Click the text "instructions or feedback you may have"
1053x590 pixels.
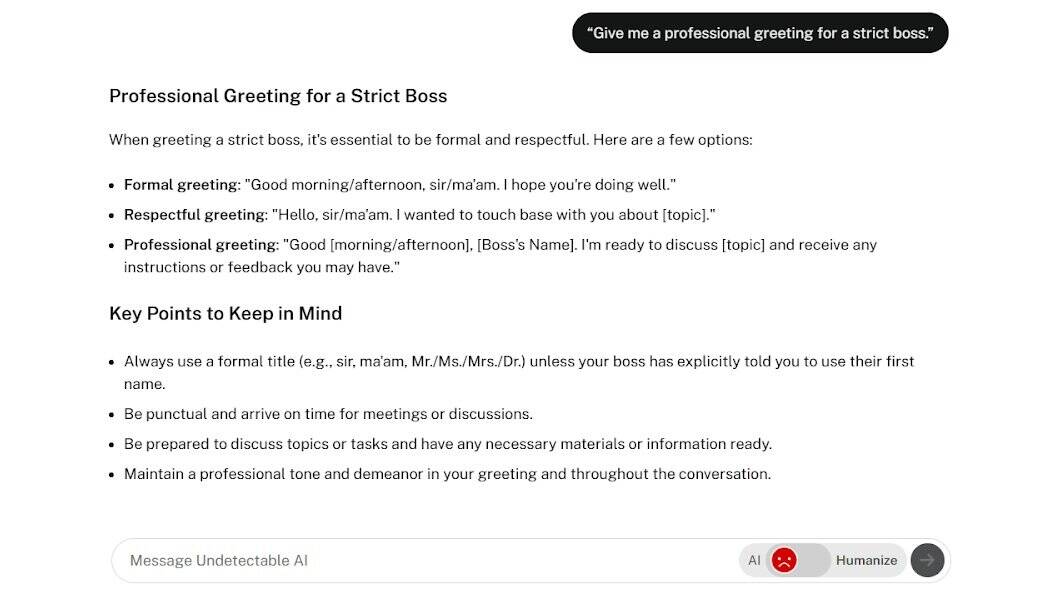pyautogui.click(x=262, y=267)
